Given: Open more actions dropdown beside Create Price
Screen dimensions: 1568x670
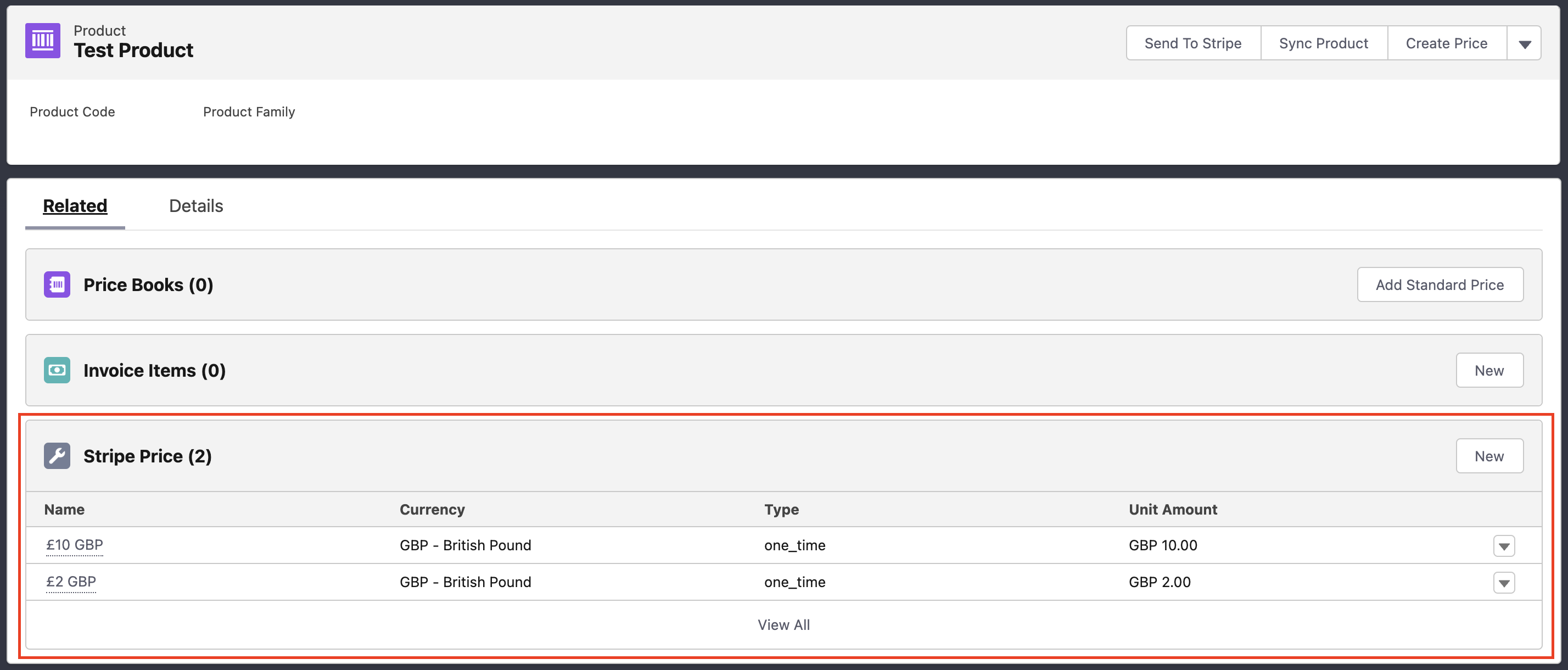Looking at the screenshot, I should point(1524,43).
